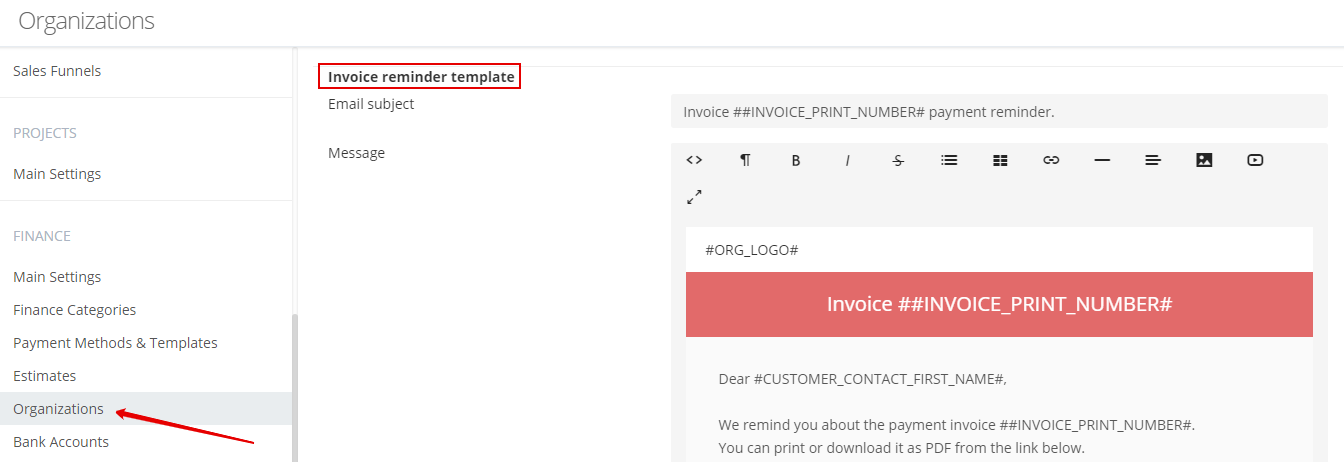
Task: Insert a video icon in editor
Action: (1255, 160)
